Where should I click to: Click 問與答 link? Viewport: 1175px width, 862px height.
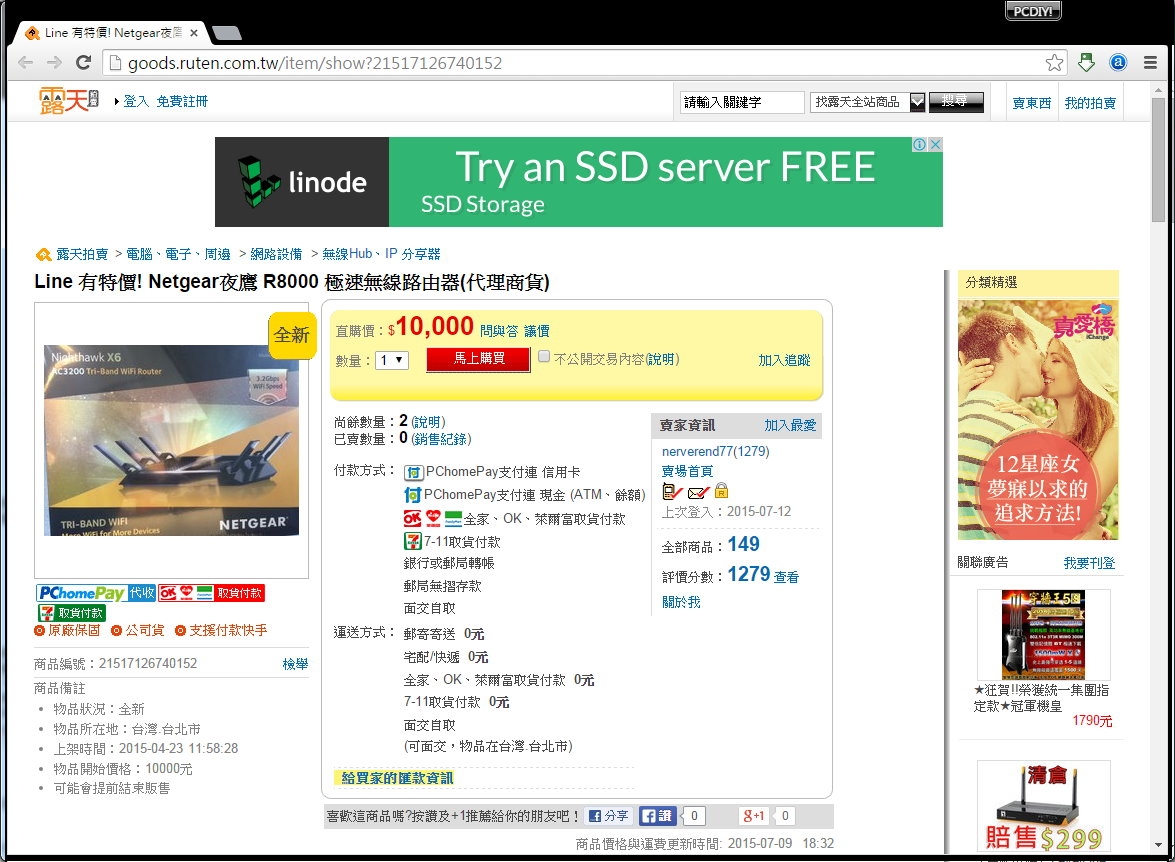[x=499, y=331]
